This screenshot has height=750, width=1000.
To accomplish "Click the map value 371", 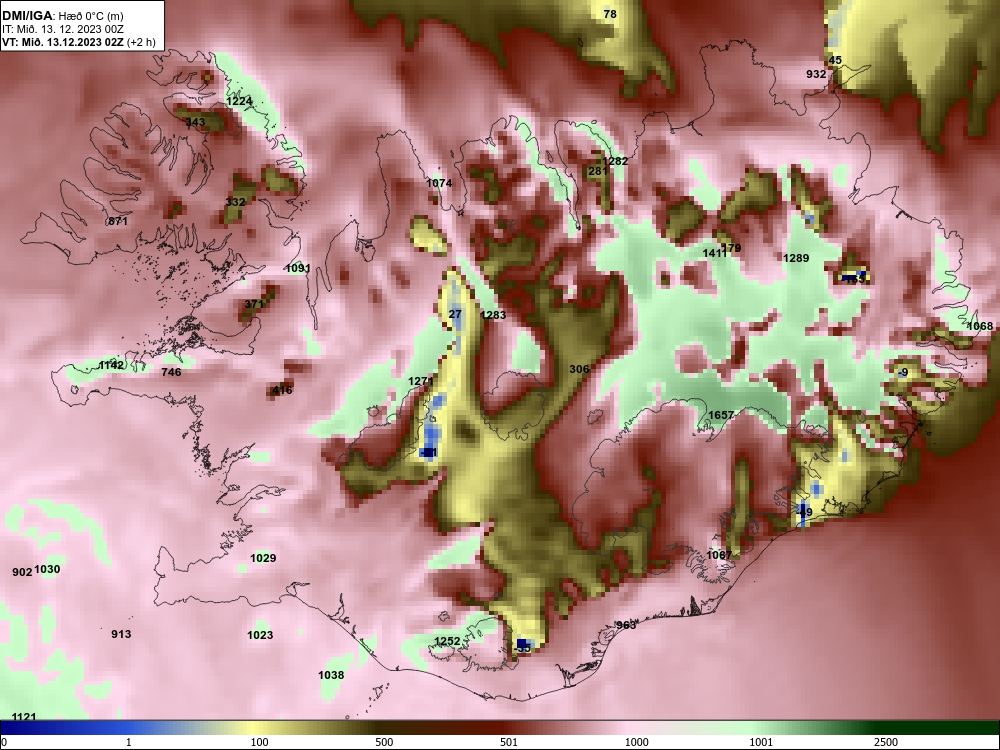I will 254,304.
